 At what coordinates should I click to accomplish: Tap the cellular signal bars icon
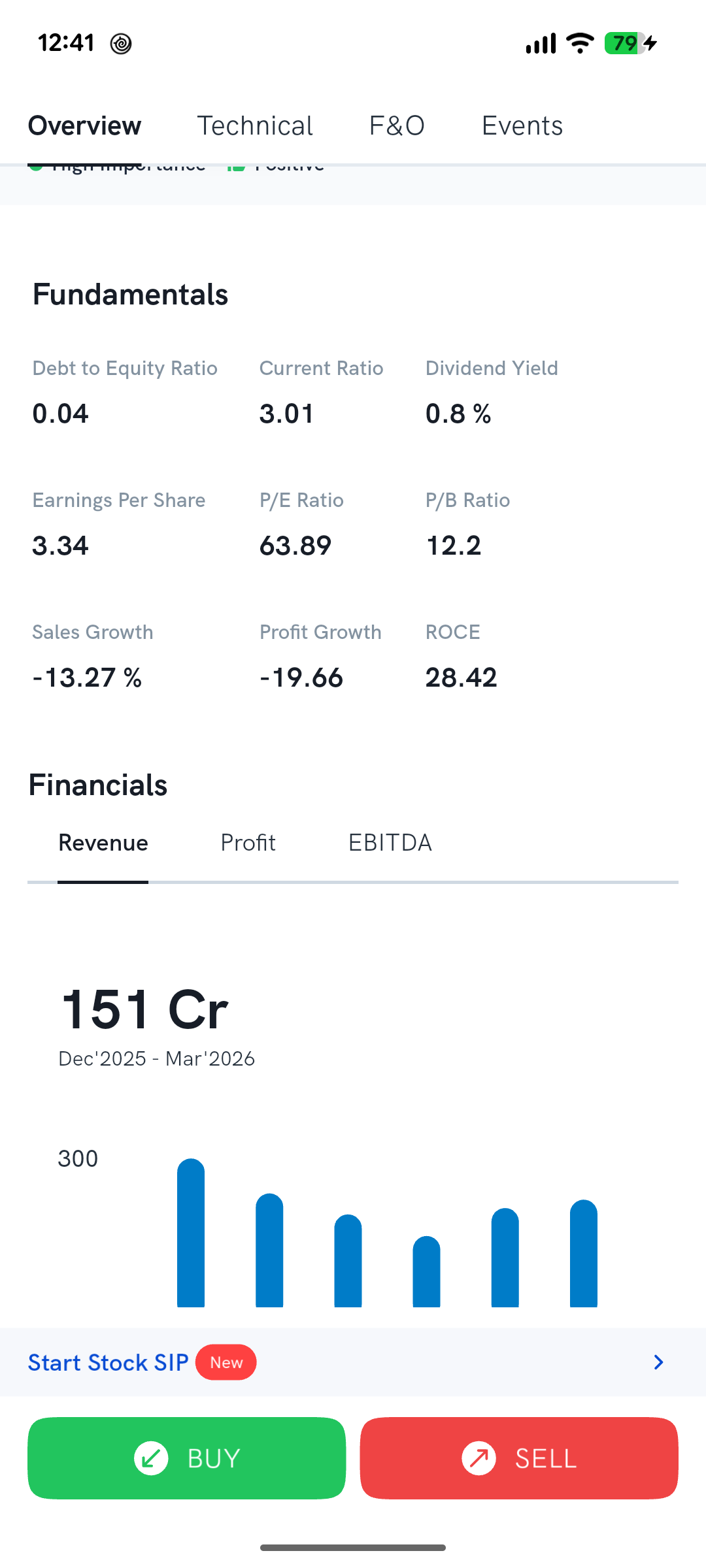point(541,43)
